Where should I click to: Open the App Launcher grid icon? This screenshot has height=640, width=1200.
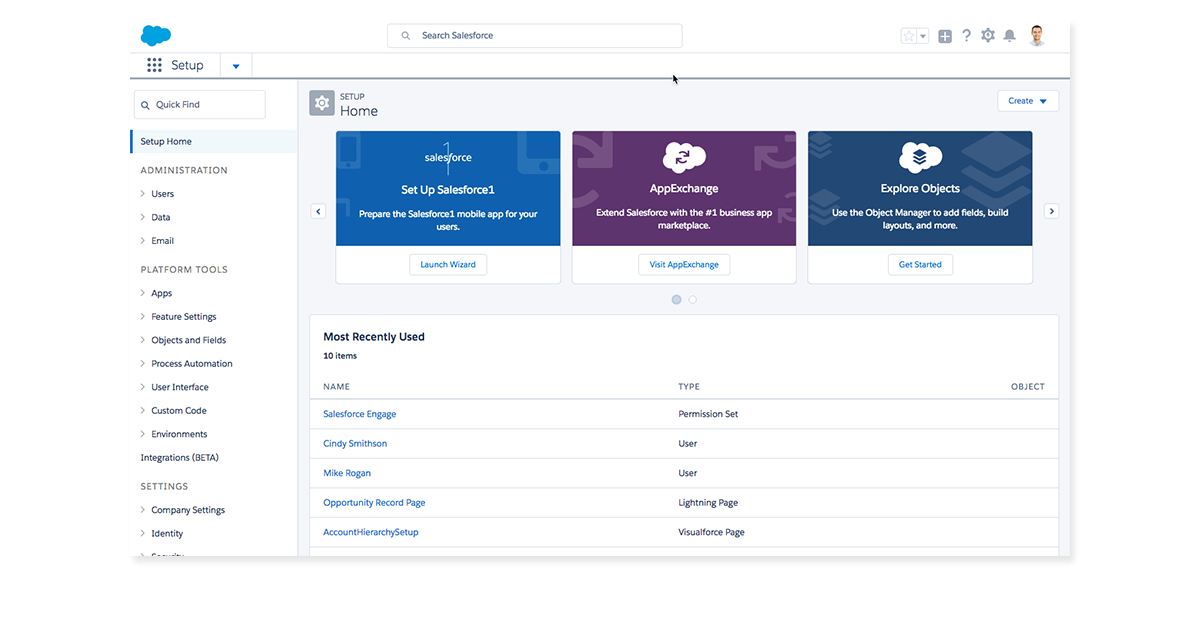[154, 65]
